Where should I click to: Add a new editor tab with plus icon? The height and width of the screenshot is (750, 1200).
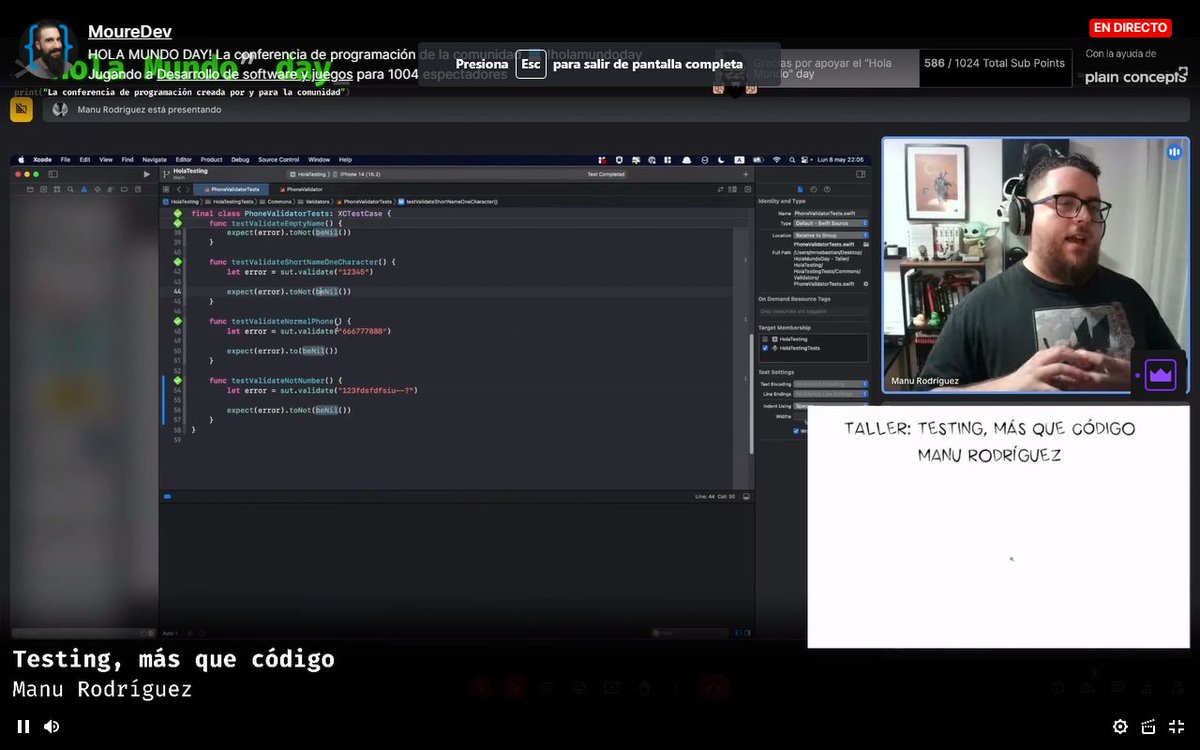click(x=746, y=174)
